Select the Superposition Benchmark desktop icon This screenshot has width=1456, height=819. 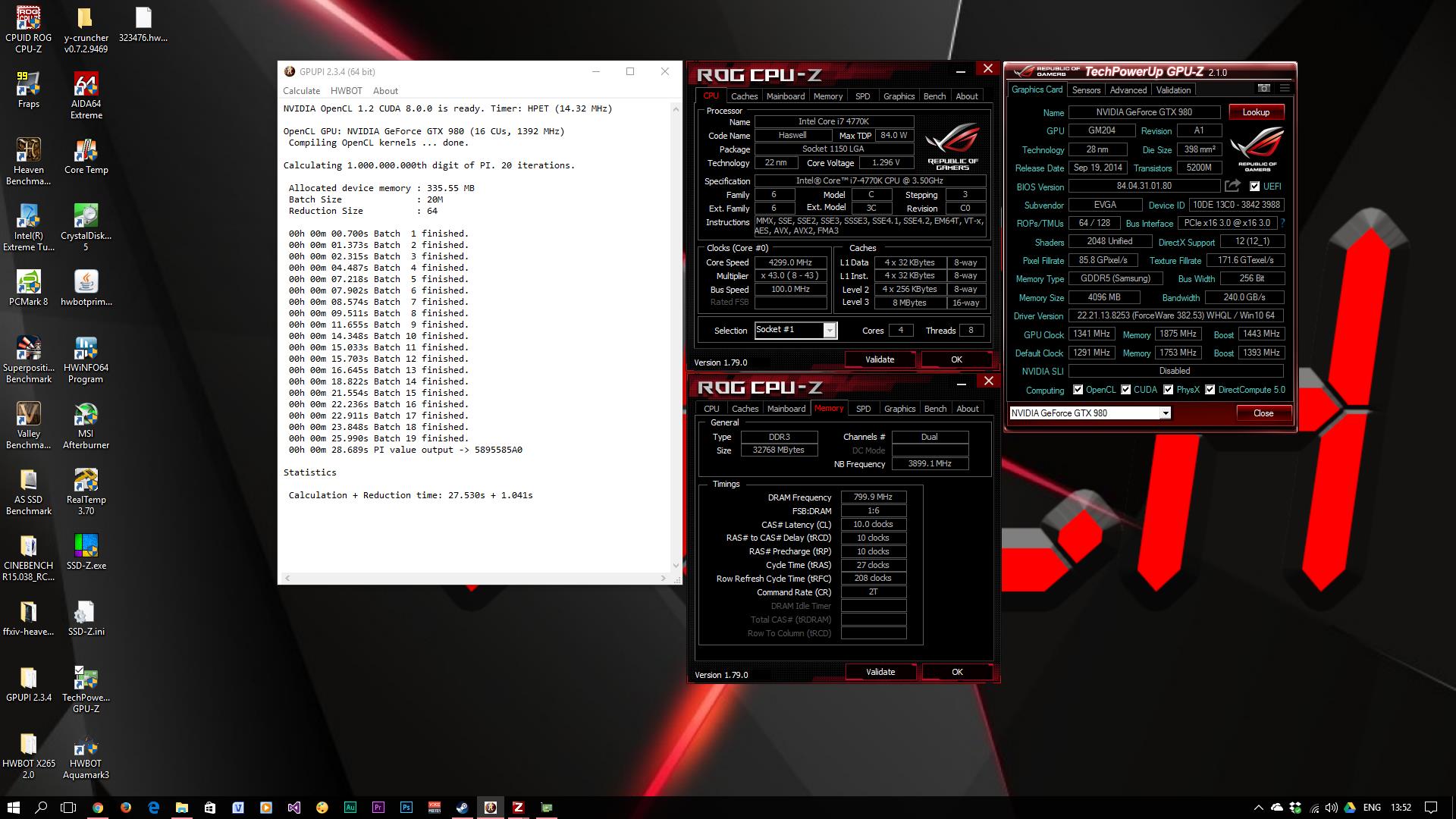[29, 359]
